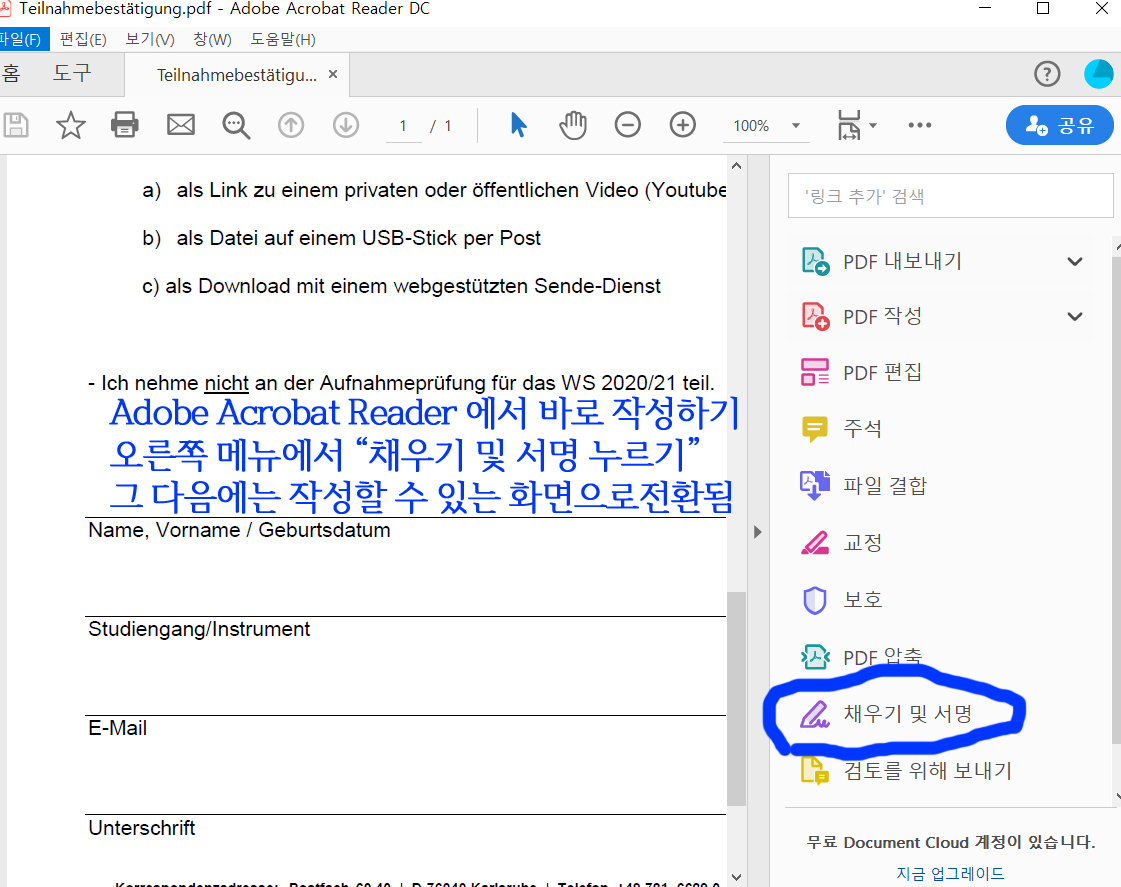This screenshot has height=887, width=1121.
Task: Open the find text magnifier icon
Action: point(236,125)
